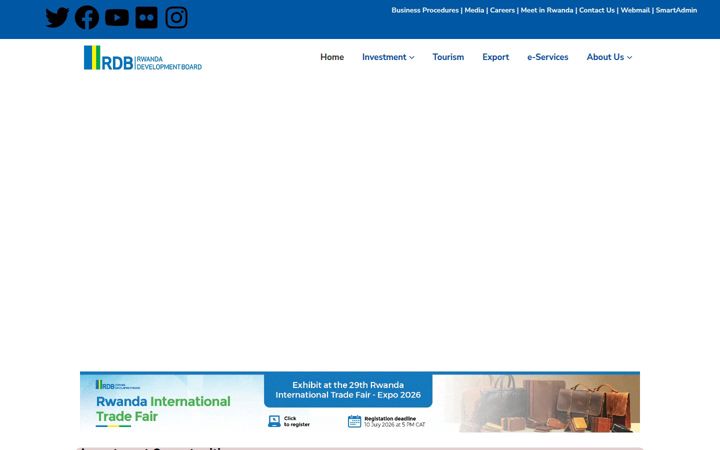
Task: Open the RDB Twitter page icon
Action: 57,18
